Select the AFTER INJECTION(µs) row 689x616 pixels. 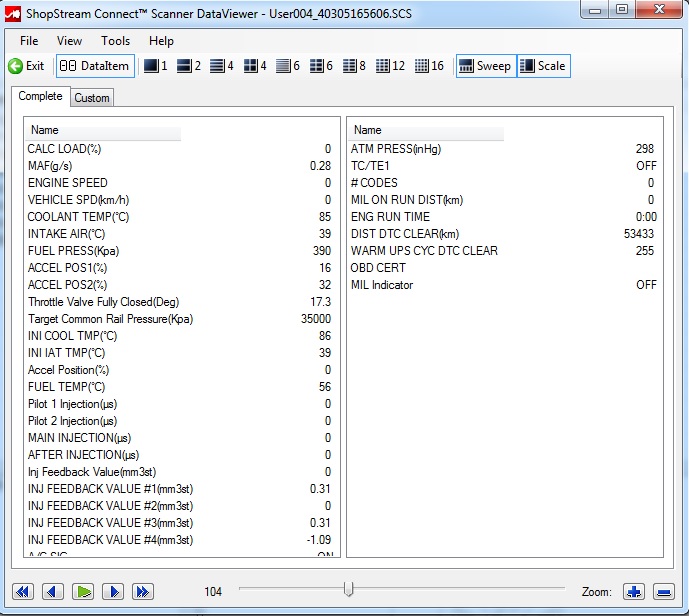181,455
